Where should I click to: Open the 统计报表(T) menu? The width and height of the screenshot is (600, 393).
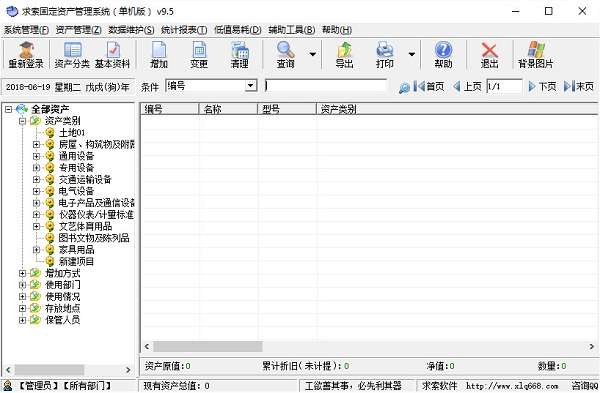pos(184,30)
